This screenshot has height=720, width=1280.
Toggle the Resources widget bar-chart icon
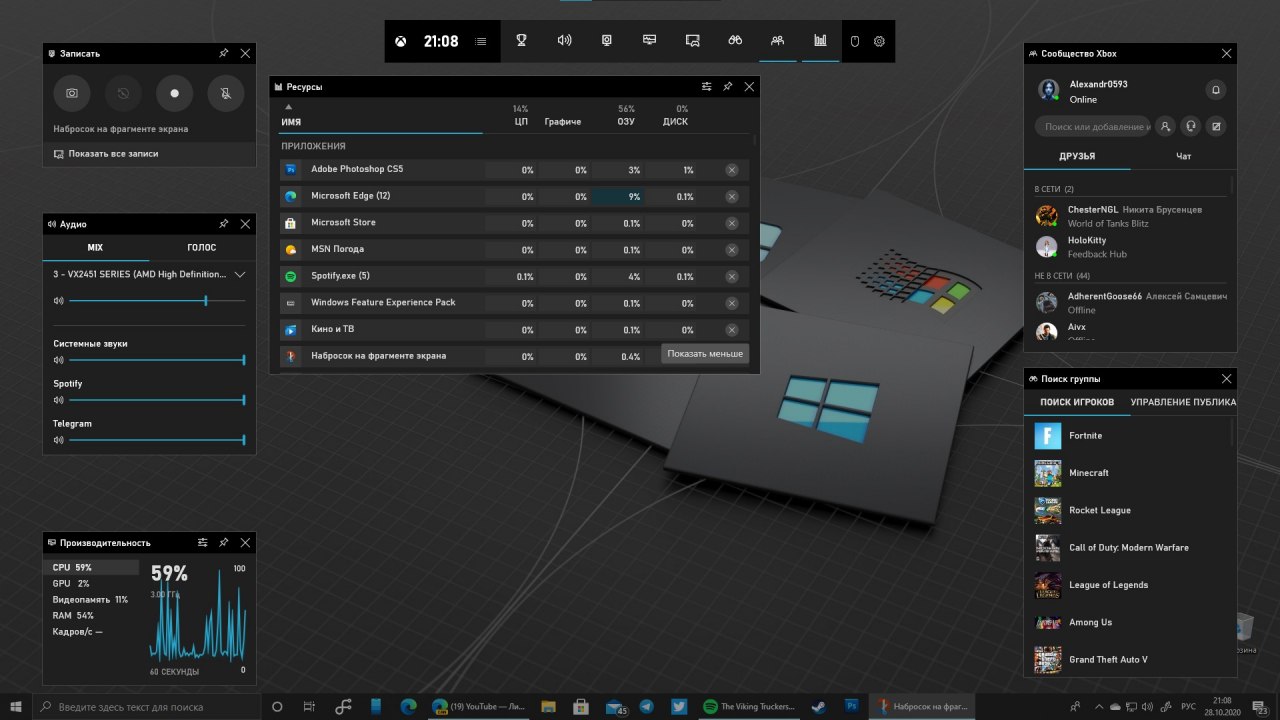(x=820, y=41)
